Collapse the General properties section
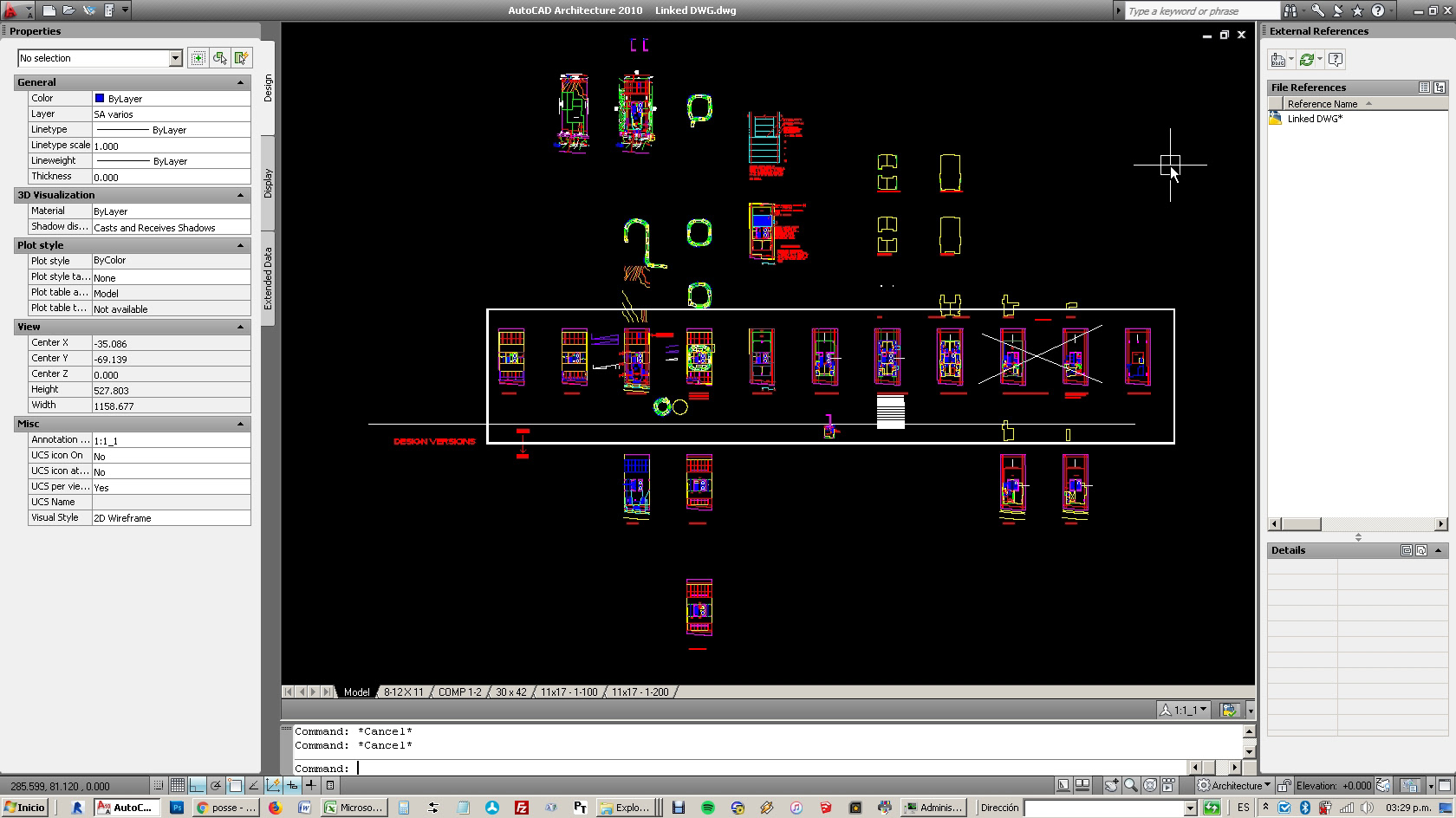The height and width of the screenshot is (818, 1456). [240, 82]
